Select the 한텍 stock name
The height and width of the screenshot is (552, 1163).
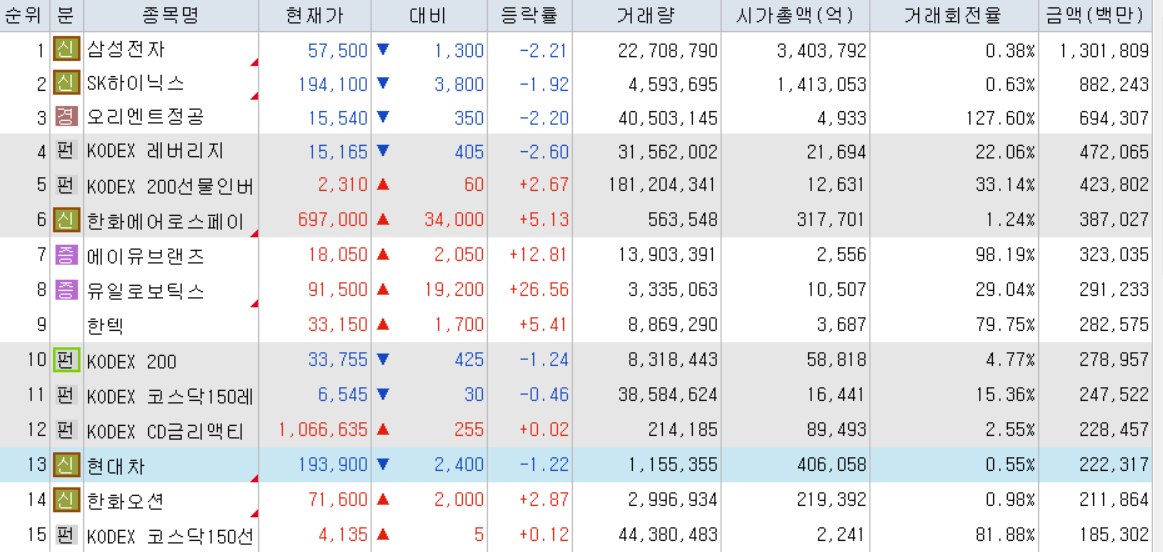coord(107,325)
